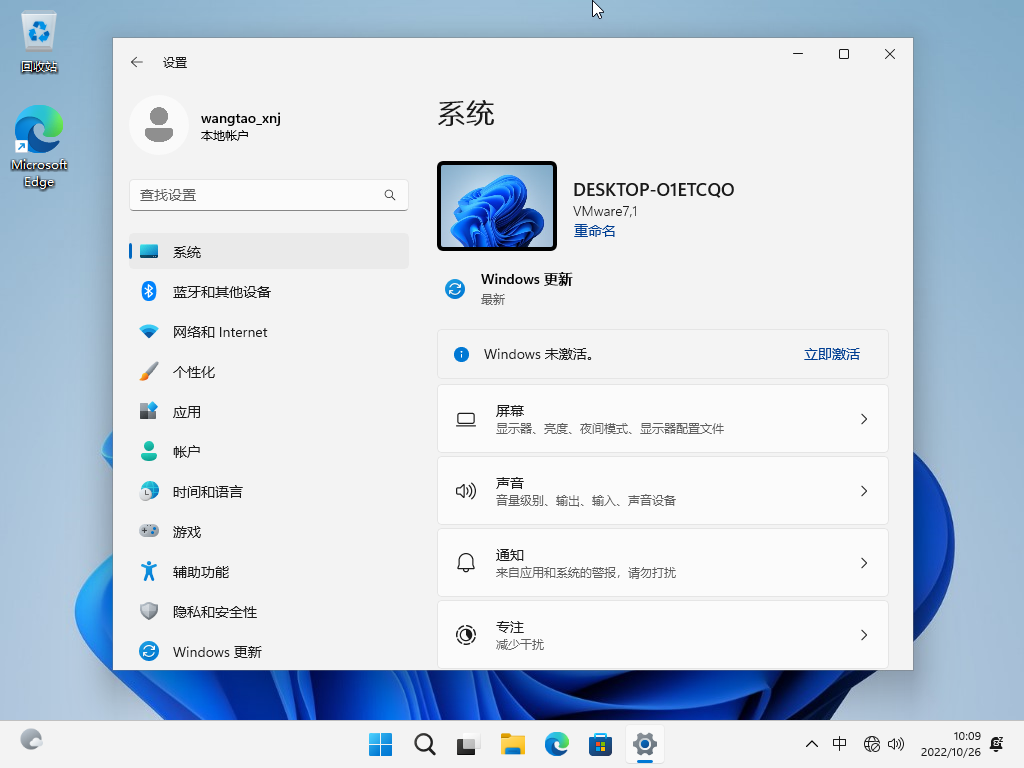Open the Windows Start menu
Viewport: 1024px width, 768px height.
point(380,744)
